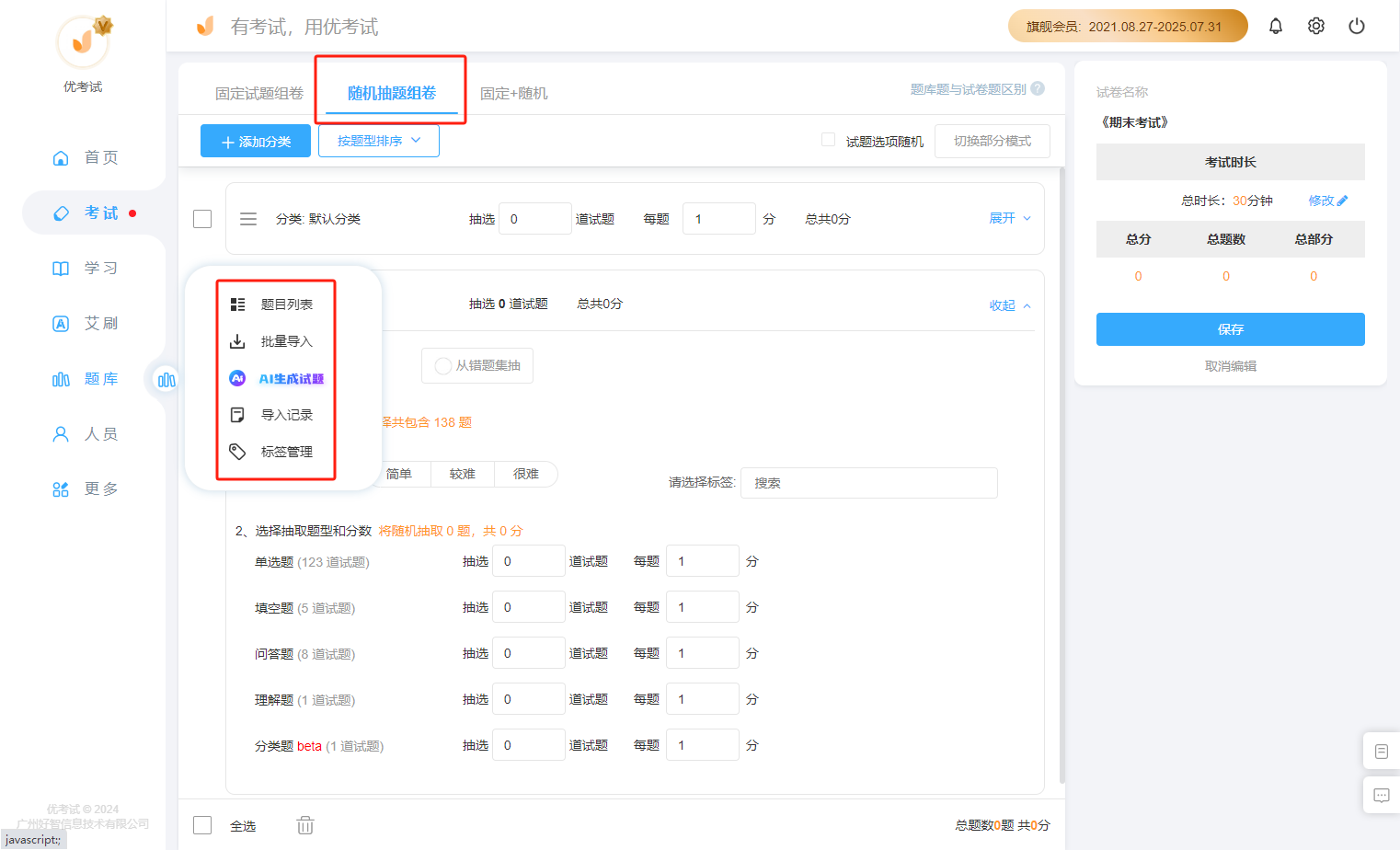Open settings gear in header
The image size is (1400, 850).
coord(1315,26)
